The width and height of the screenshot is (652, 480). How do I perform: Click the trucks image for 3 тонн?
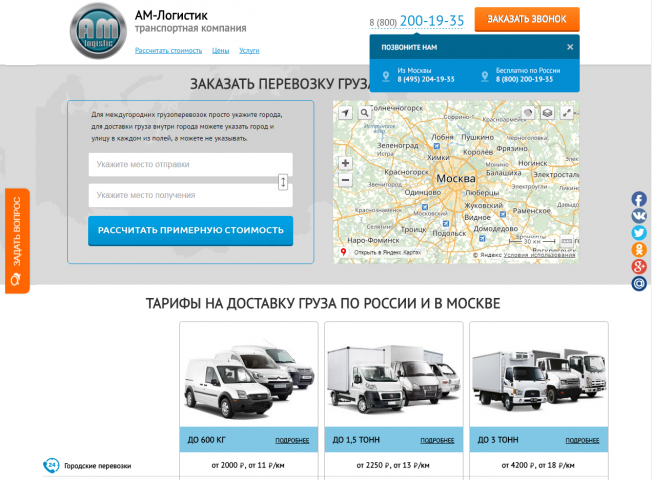[x=539, y=379]
